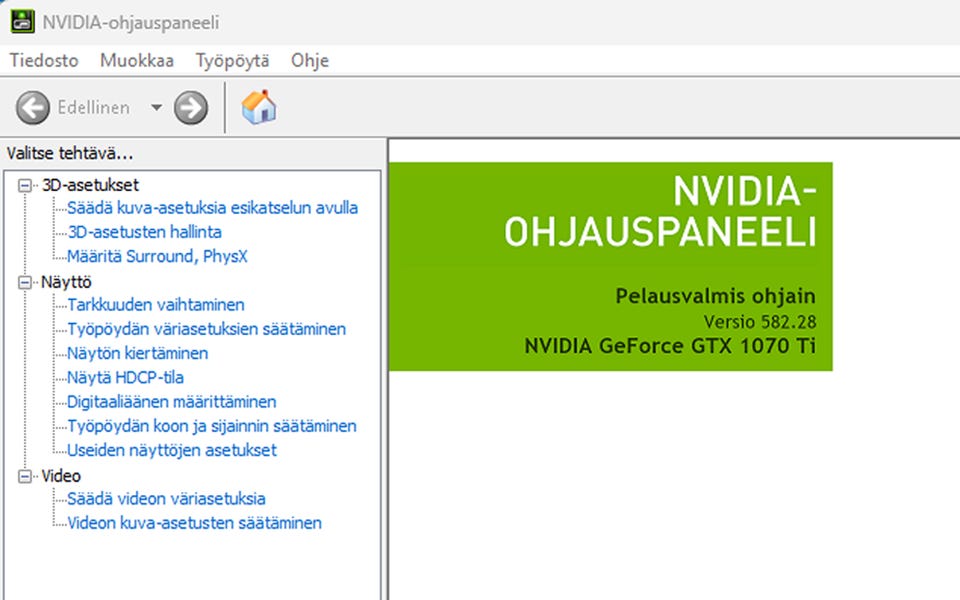Open Säädä kuva-asetuksia esikatselun avulla

(x=212, y=208)
